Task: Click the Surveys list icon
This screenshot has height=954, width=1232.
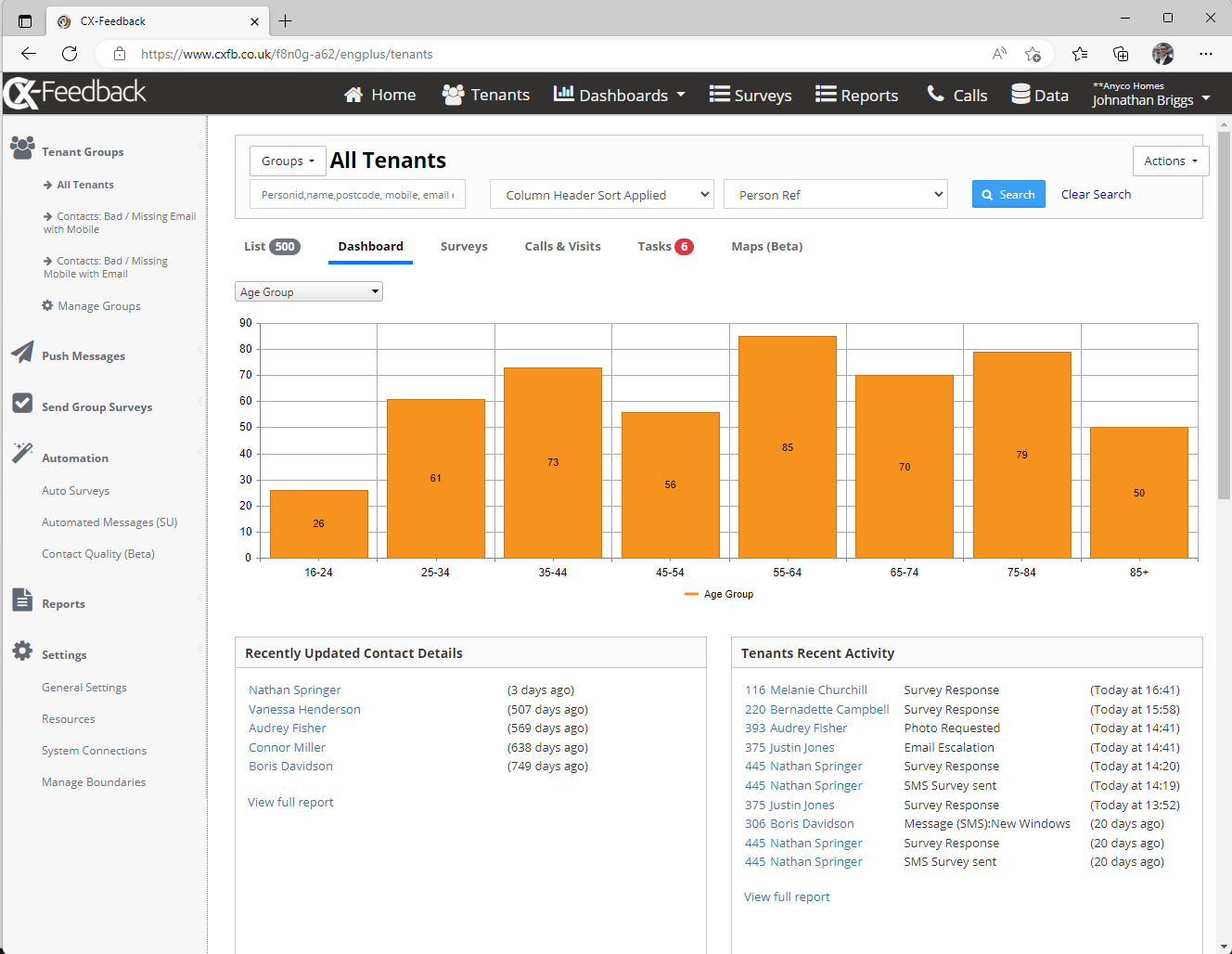Action: click(x=719, y=95)
